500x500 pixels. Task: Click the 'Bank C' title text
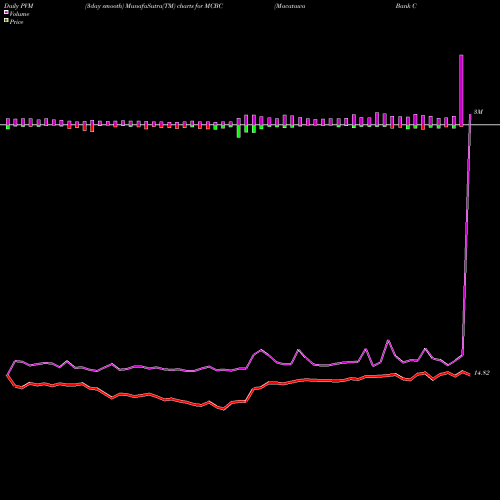[x=406, y=6]
